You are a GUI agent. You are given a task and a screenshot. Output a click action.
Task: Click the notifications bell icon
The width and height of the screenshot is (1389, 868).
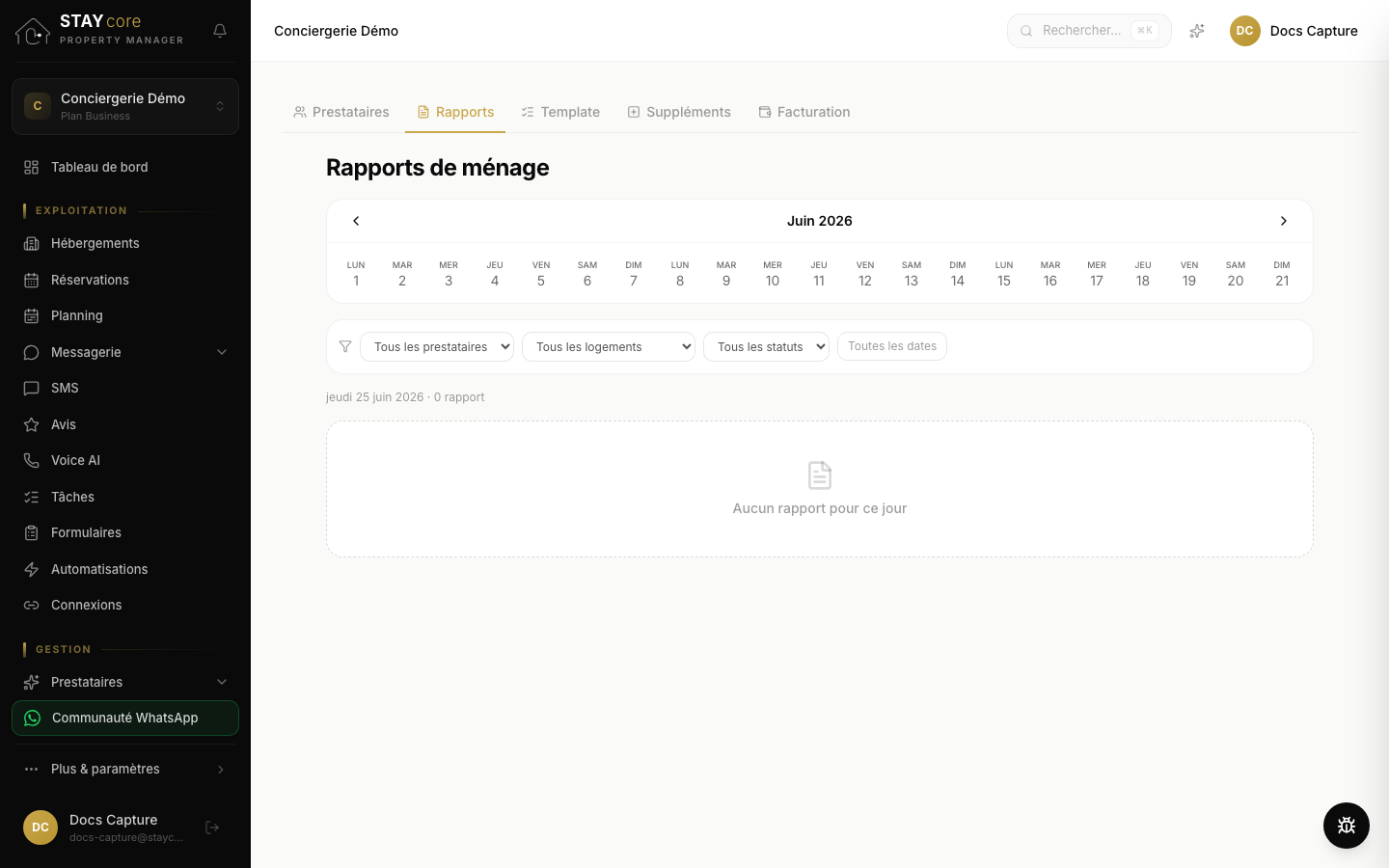click(220, 31)
